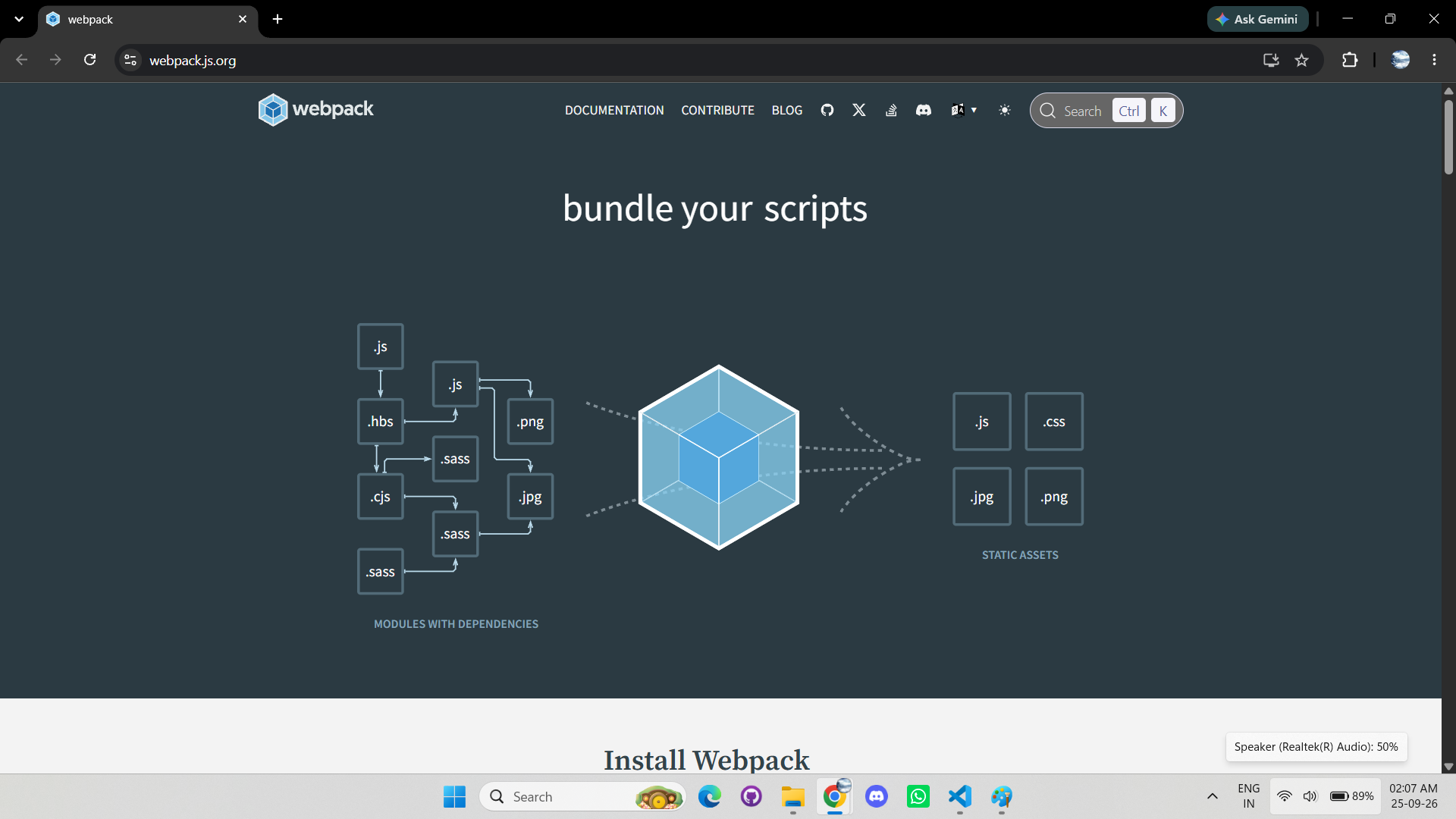Open the CONTRIBUTE menu item

717,111
